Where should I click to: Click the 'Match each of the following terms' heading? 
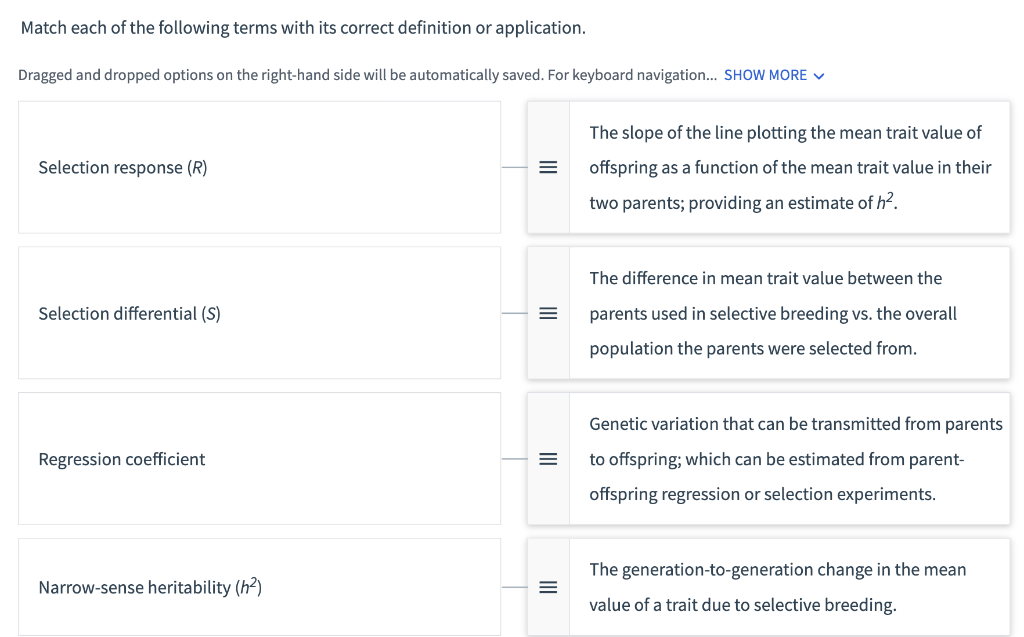pyautogui.click(x=303, y=28)
